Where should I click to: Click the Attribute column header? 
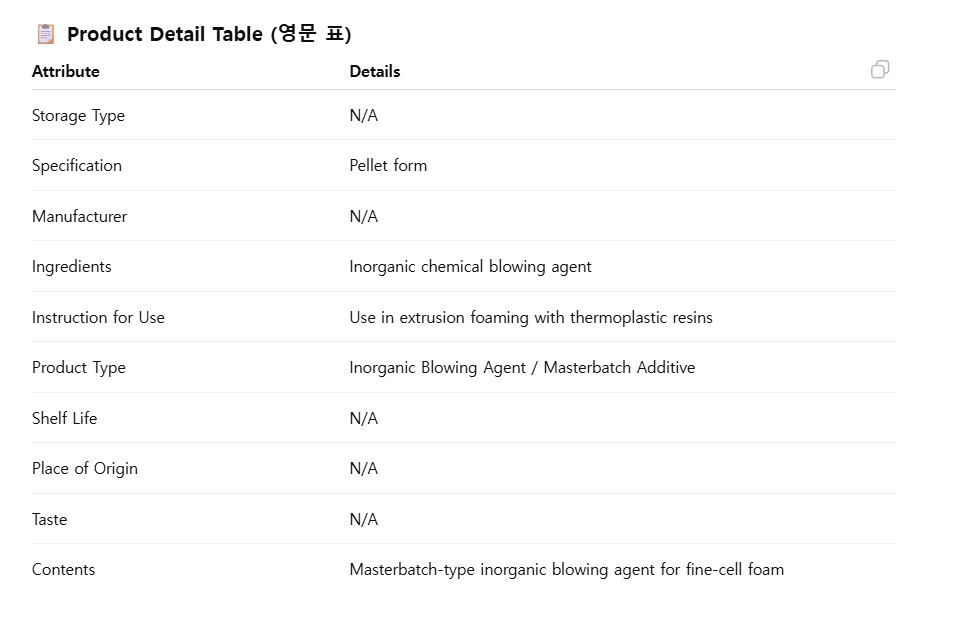pos(66,72)
